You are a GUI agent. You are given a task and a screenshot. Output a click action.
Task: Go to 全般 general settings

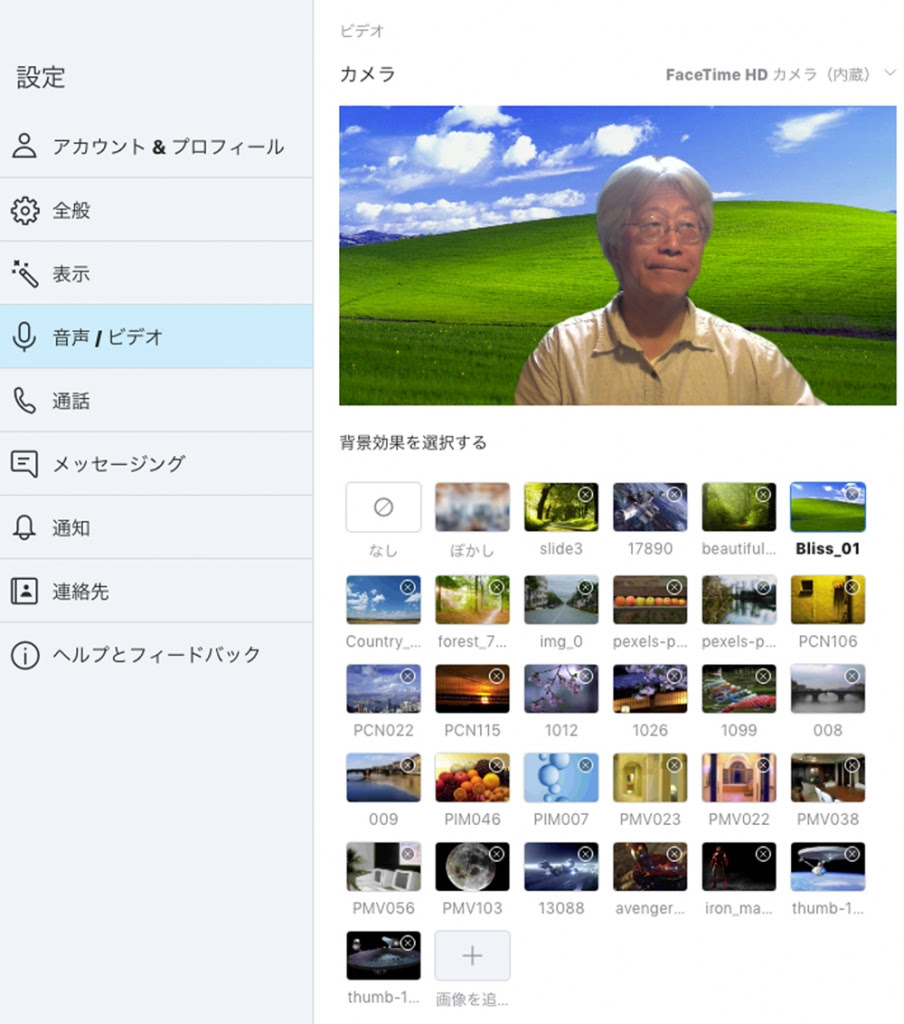[156, 210]
